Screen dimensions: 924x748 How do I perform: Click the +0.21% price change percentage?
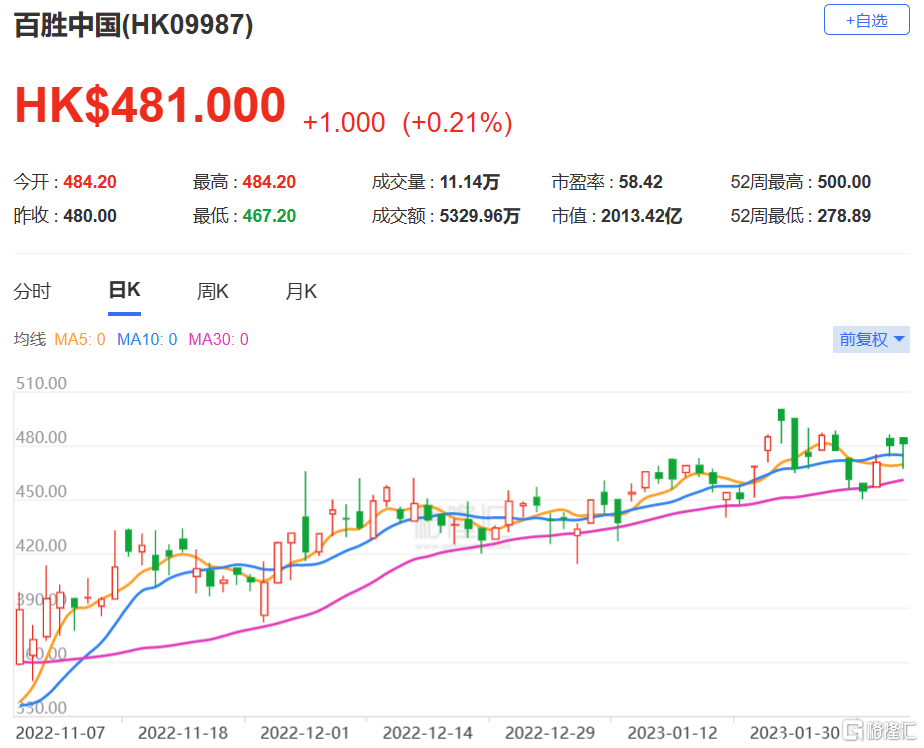click(457, 123)
